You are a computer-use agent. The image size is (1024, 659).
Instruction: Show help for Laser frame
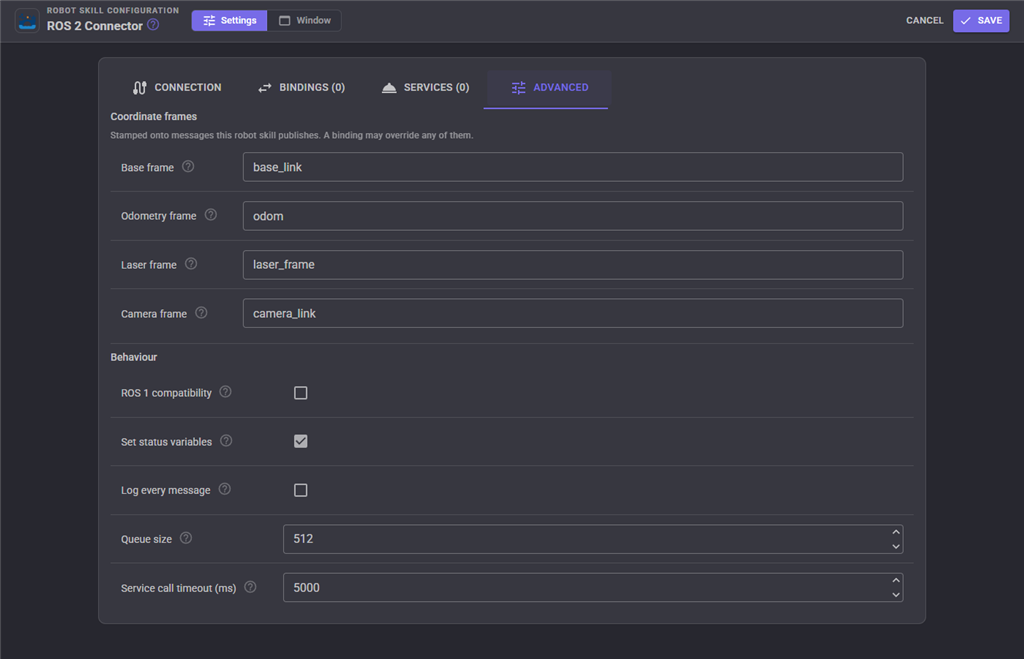(191, 264)
